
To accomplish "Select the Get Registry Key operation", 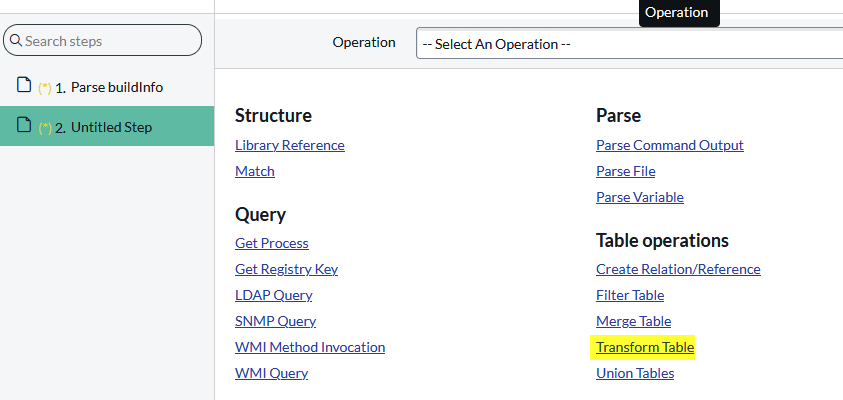I will point(286,269).
